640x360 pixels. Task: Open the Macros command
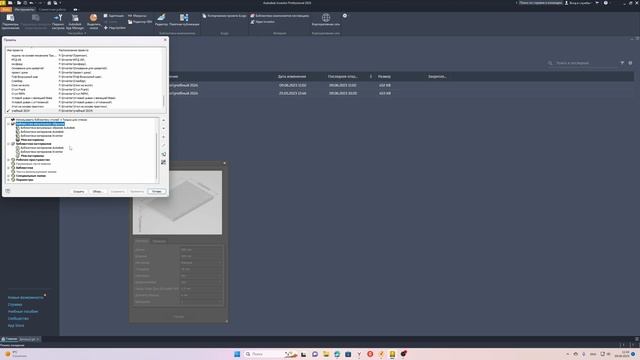pos(138,16)
